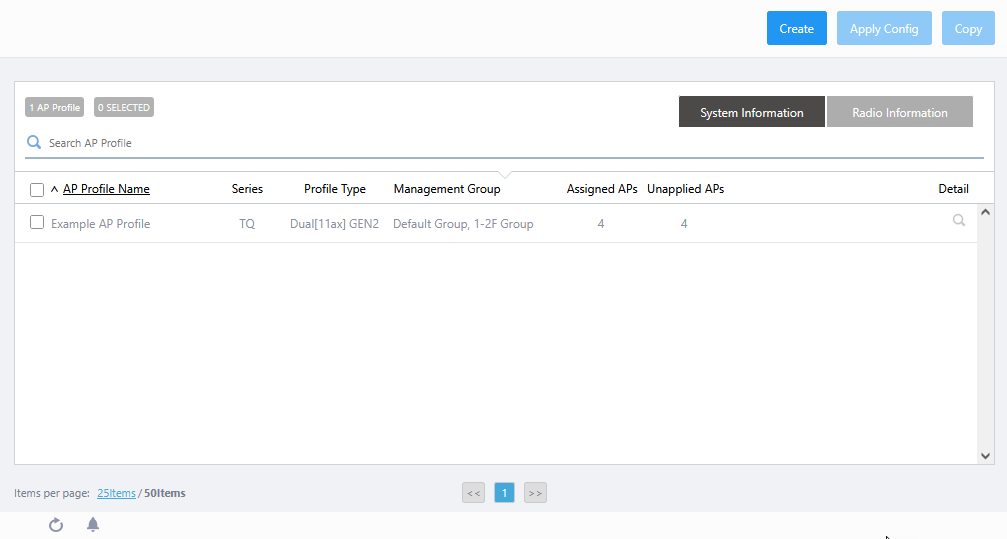This screenshot has height=539, width=1007.
Task: Click the scrollbar down arrow
Action: point(986,455)
